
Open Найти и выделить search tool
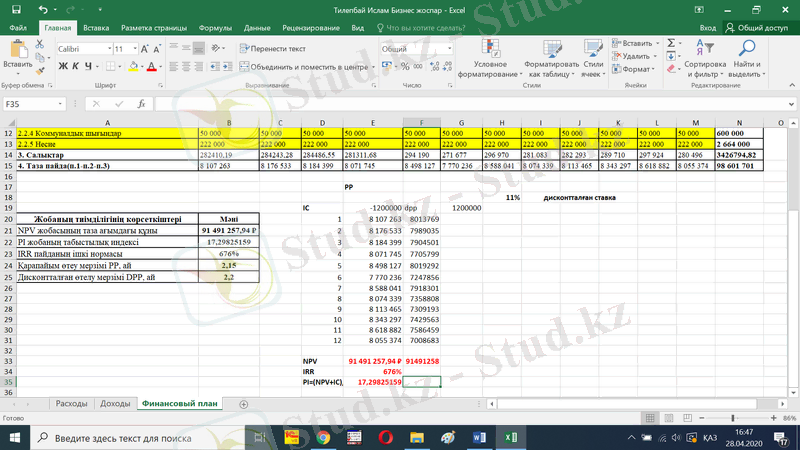[x=745, y=60]
